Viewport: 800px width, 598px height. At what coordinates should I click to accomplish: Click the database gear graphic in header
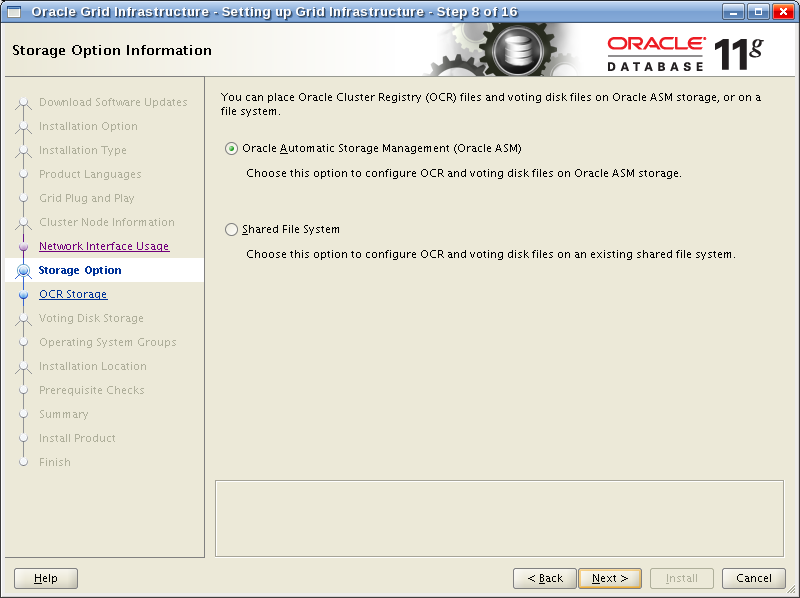517,50
